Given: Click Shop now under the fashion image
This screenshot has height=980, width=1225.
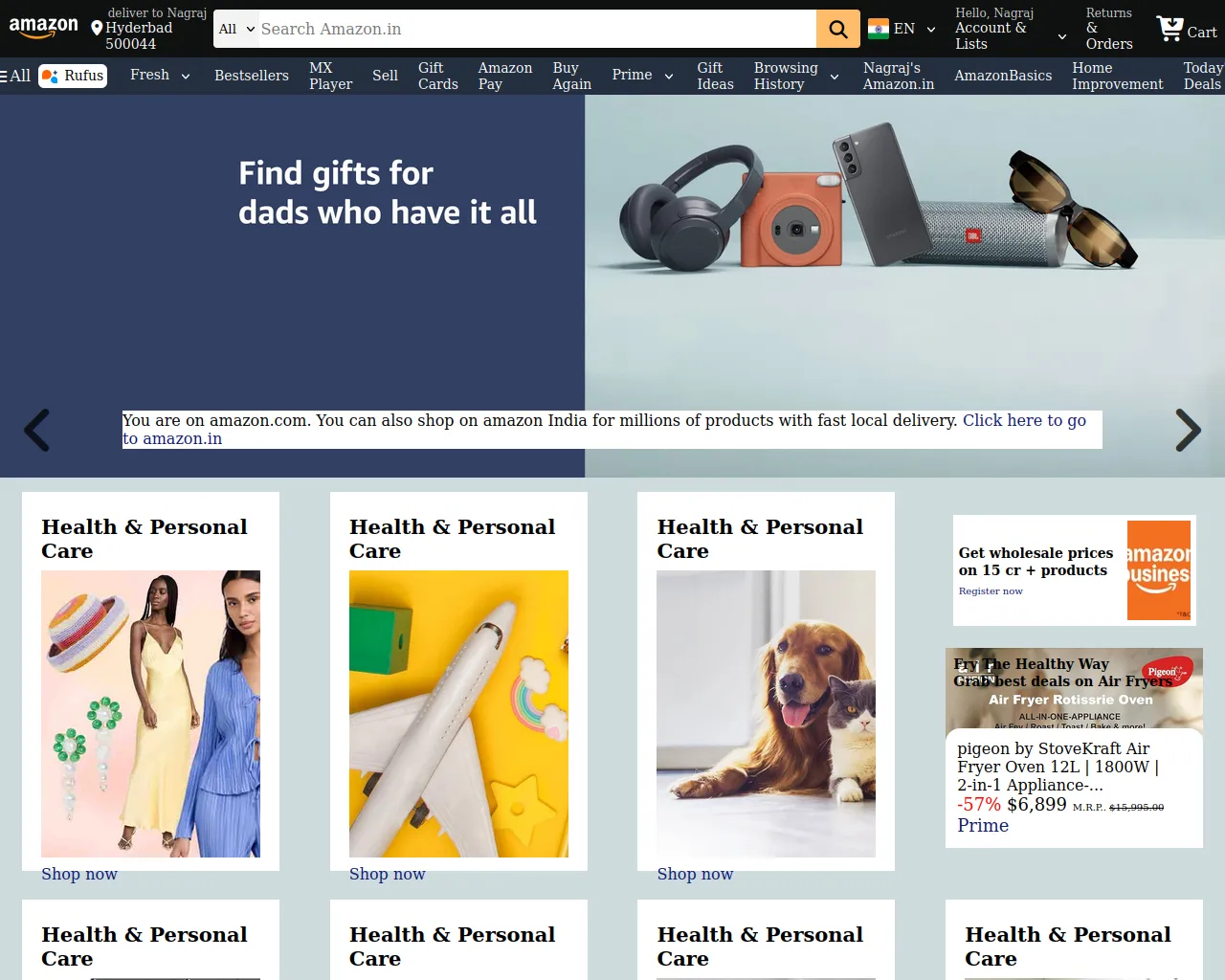Looking at the screenshot, I should click(79, 874).
